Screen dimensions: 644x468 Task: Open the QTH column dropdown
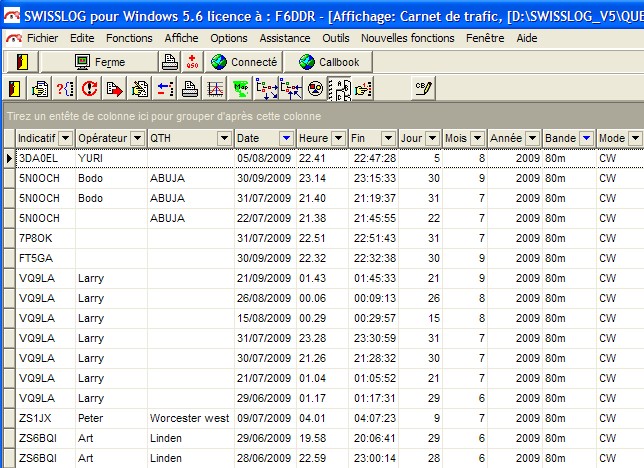point(224,138)
